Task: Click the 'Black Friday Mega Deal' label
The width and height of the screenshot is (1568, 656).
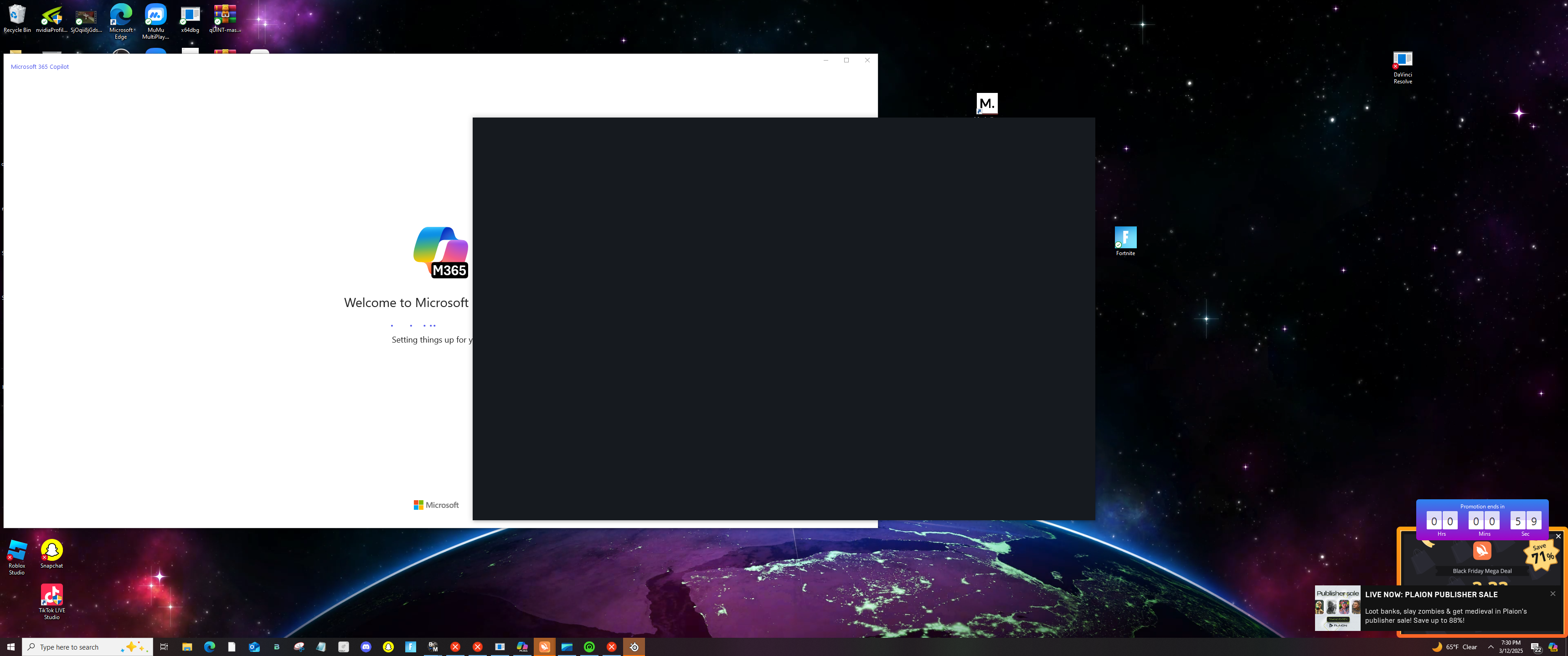Action: [x=1482, y=571]
